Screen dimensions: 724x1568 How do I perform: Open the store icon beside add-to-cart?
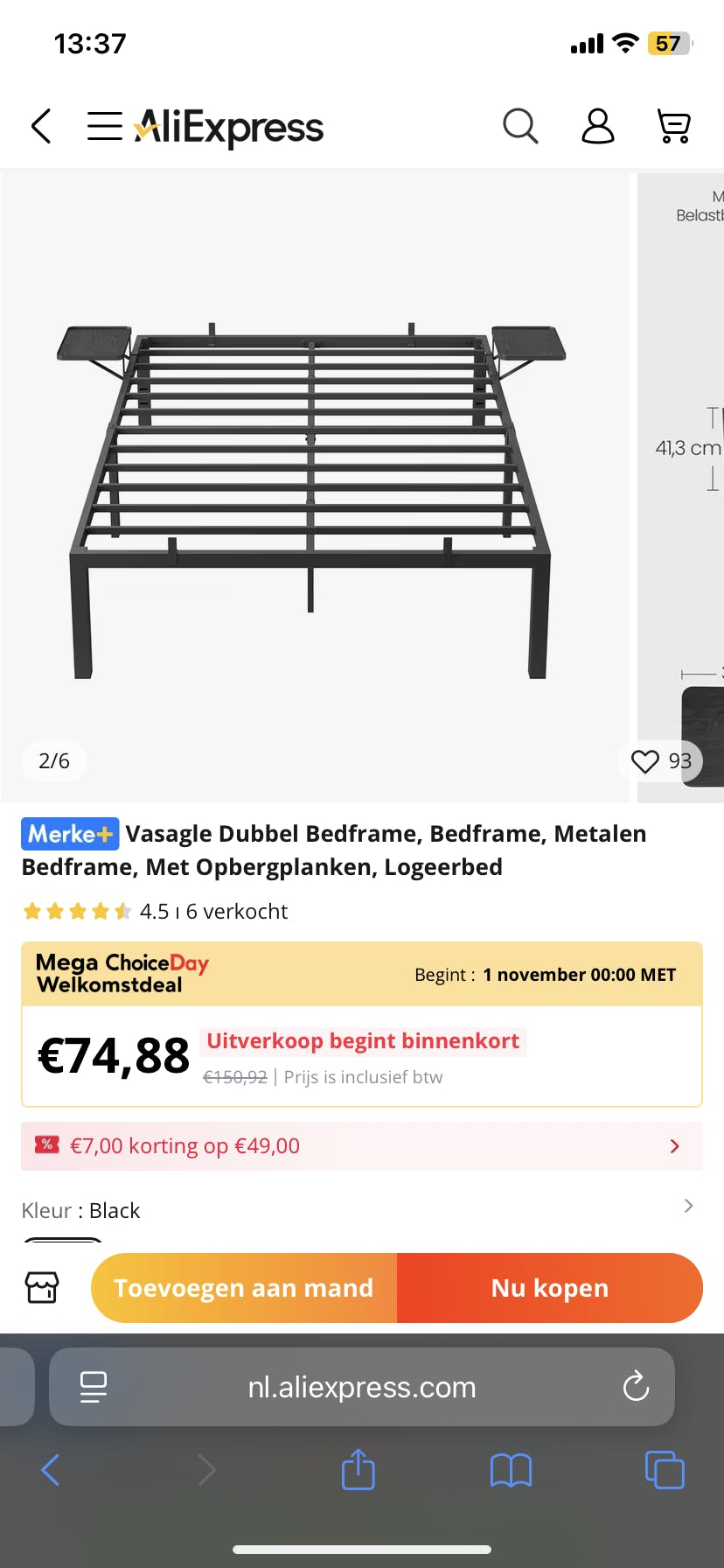pyautogui.click(x=42, y=1287)
